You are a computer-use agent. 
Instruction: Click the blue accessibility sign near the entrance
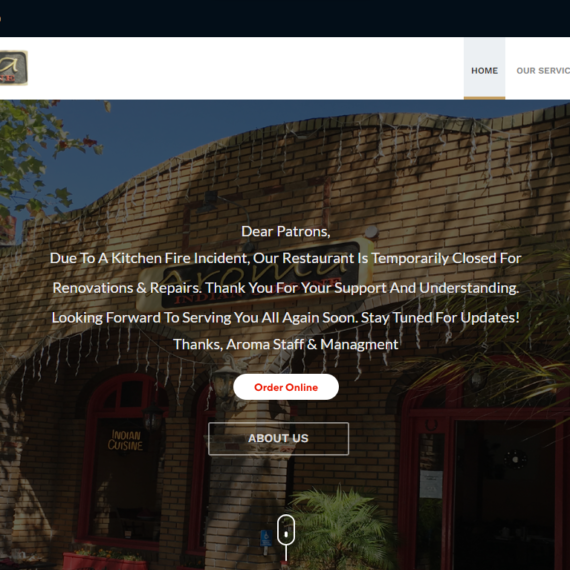coord(266,538)
